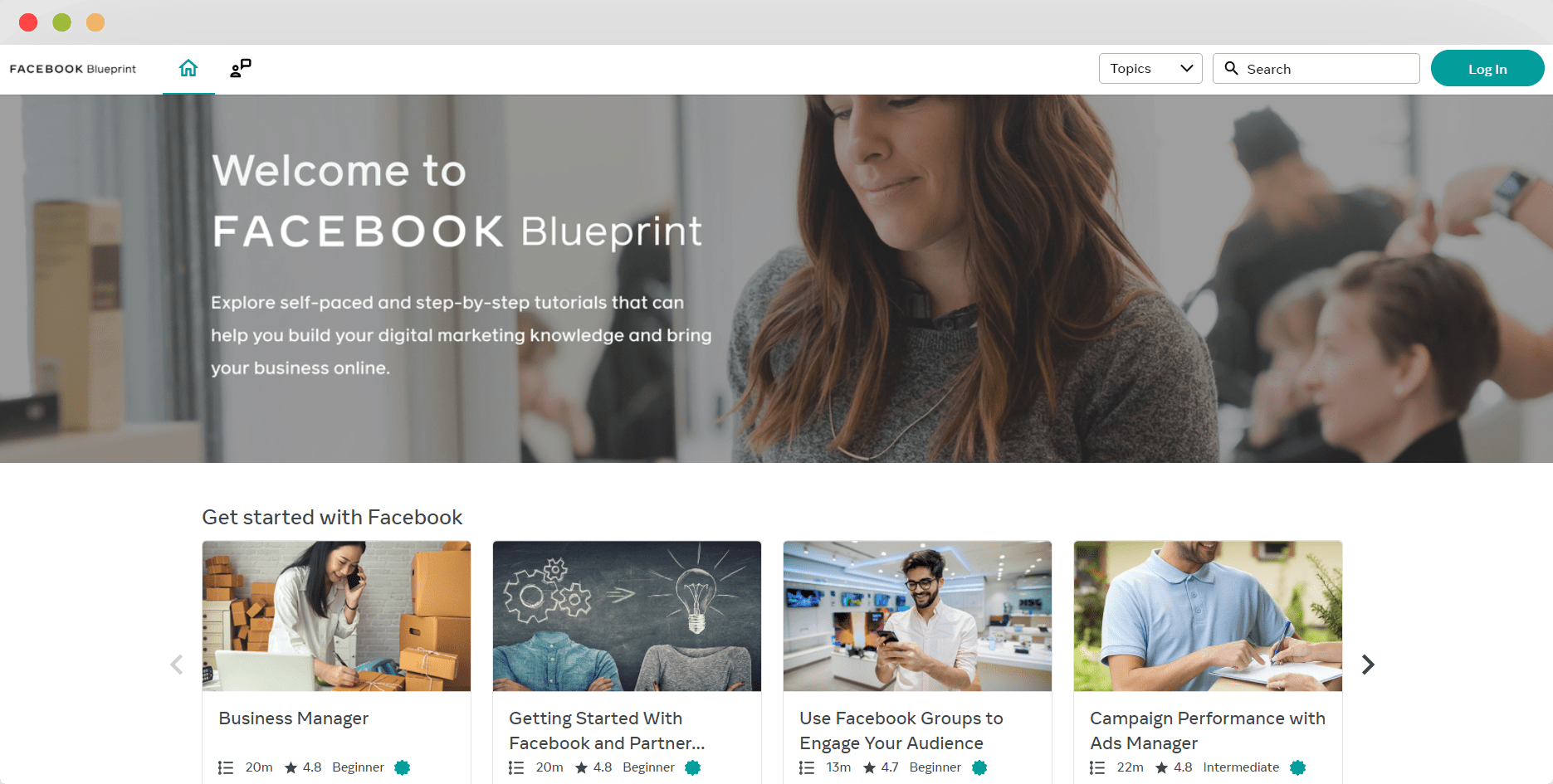
Task: Click the Intermediate level label
Action: point(1241,767)
